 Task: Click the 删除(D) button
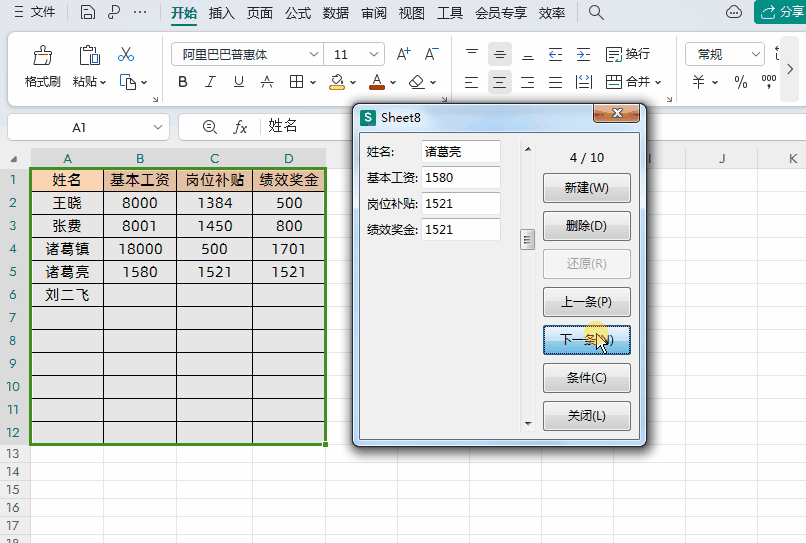(x=587, y=226)
